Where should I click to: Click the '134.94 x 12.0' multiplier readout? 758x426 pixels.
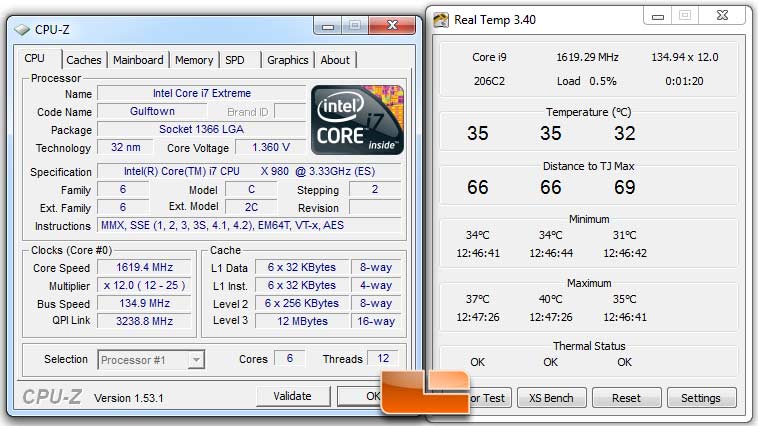click(685, 58)
